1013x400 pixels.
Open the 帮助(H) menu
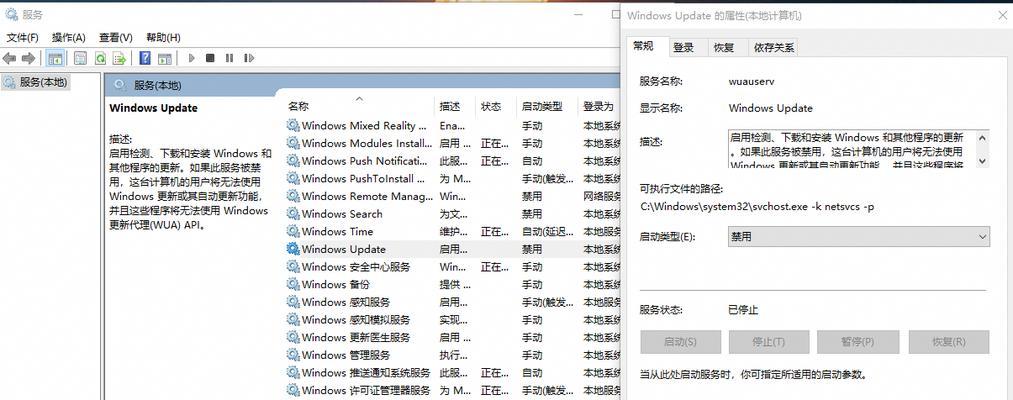tap(163, 37)
